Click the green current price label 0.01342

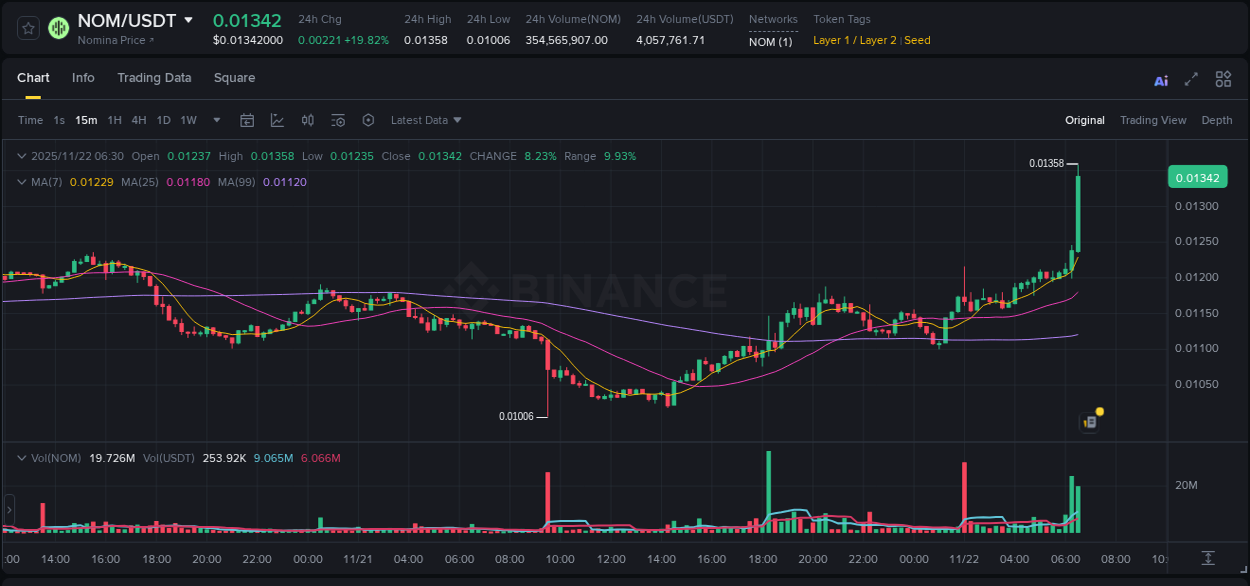[x=1197, y=177]
